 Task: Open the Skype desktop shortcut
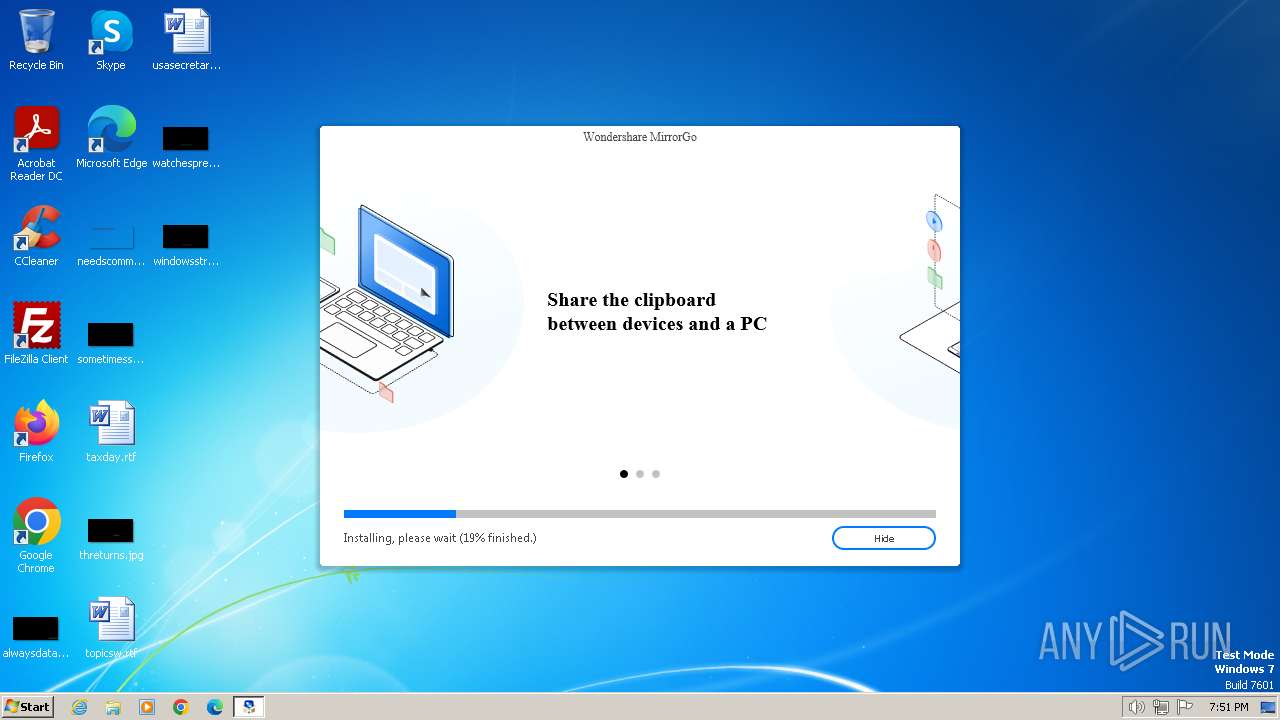pos(110,40)
